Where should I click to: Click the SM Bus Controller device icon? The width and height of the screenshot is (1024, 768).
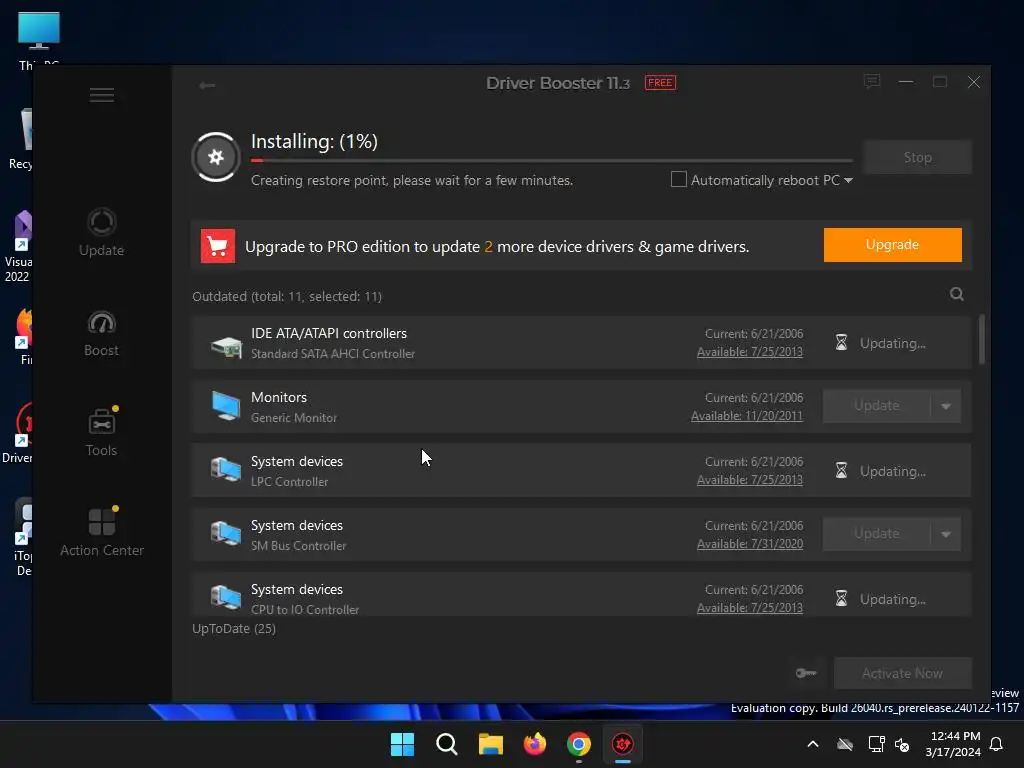[226, 534]
